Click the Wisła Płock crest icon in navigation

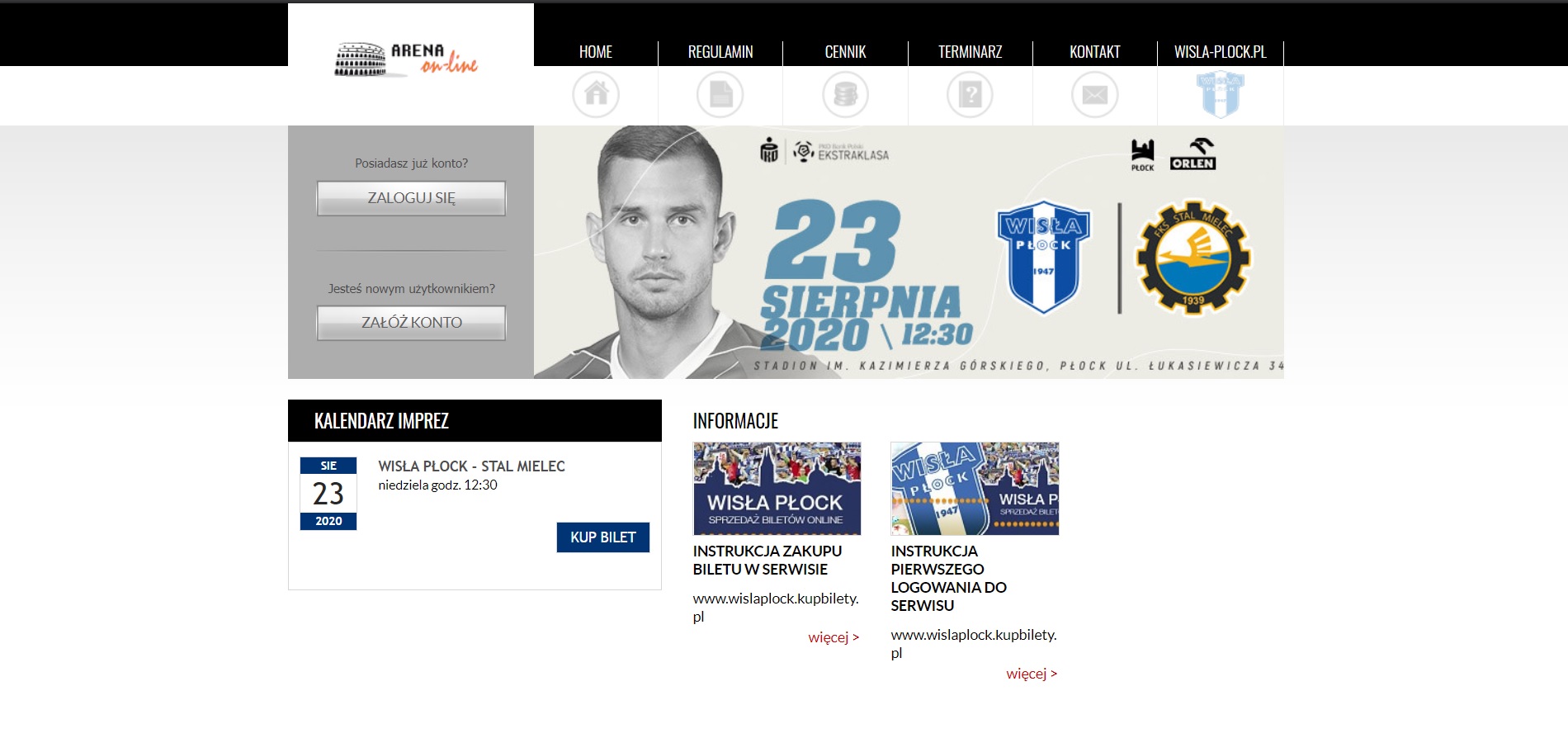click(1221, 94)
